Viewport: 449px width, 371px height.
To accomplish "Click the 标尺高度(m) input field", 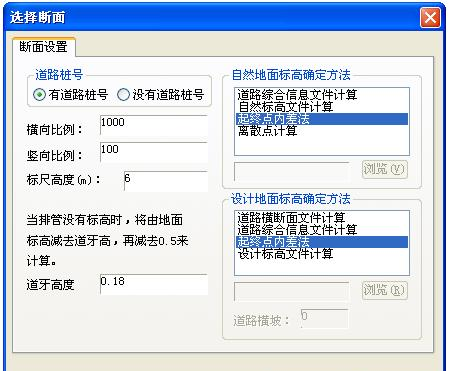I will (x=166, y=181).
